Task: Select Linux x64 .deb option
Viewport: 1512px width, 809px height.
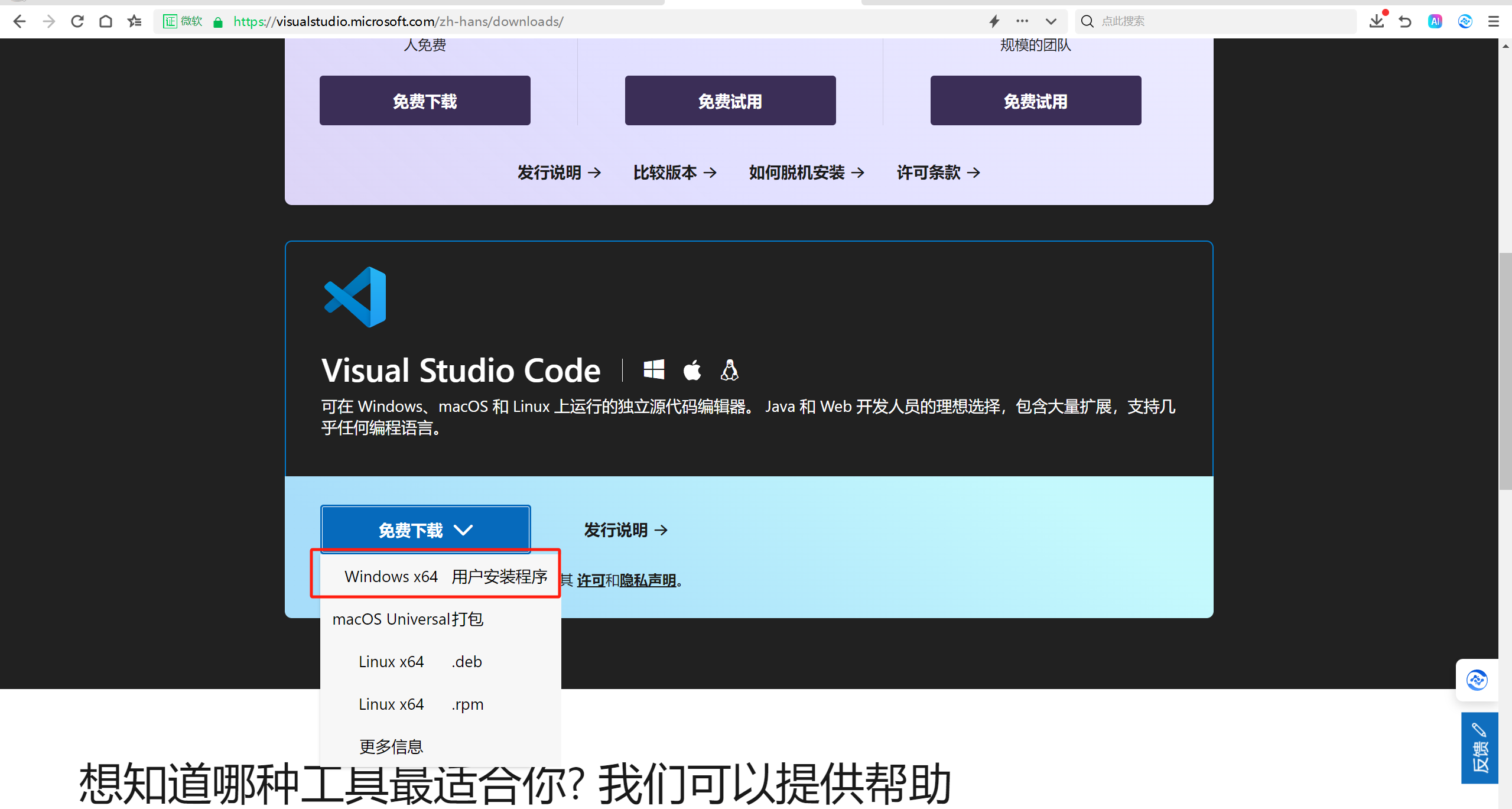Action: [440, 661]
